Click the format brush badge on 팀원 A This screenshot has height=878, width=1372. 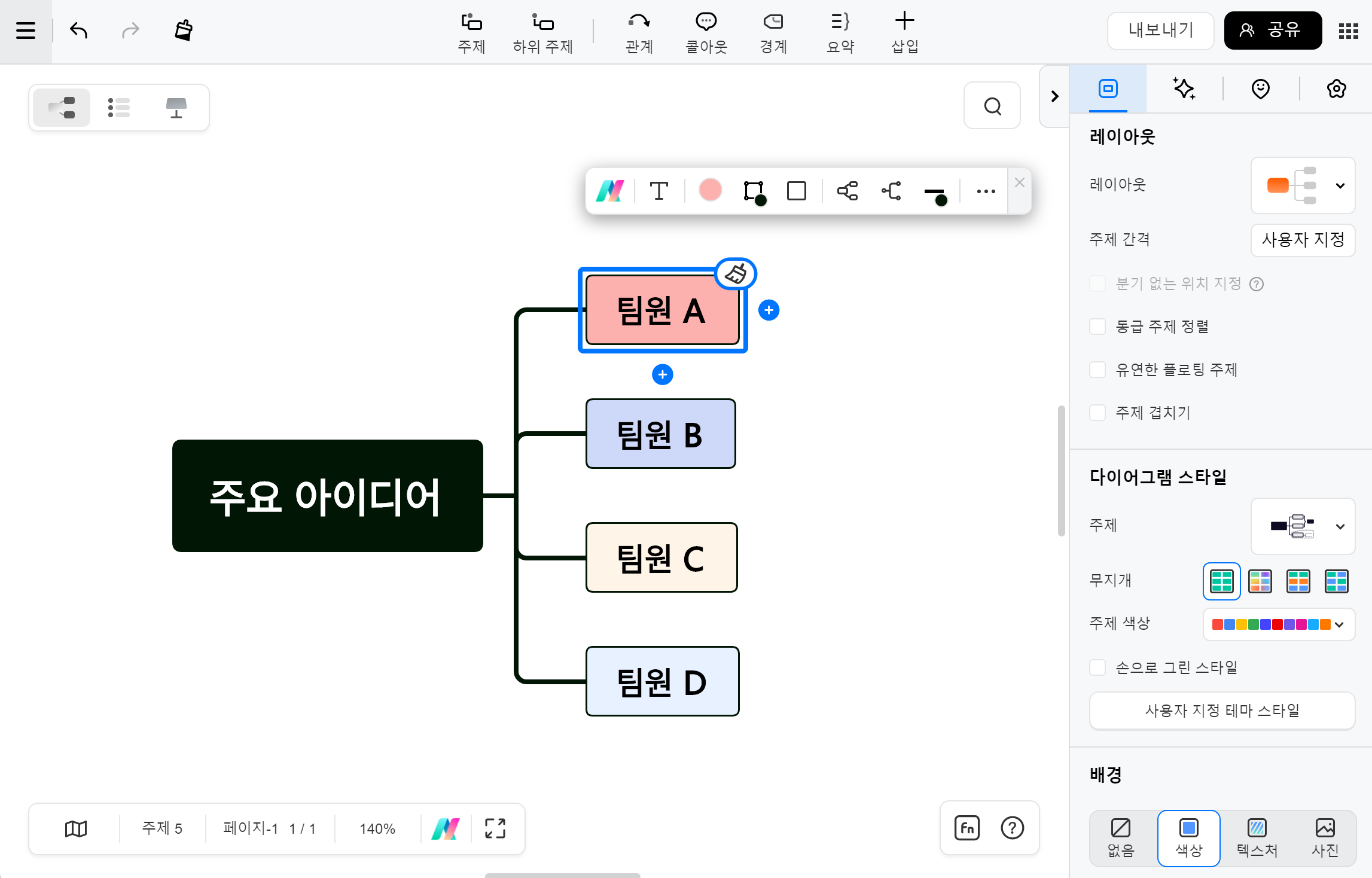[736, 274]
